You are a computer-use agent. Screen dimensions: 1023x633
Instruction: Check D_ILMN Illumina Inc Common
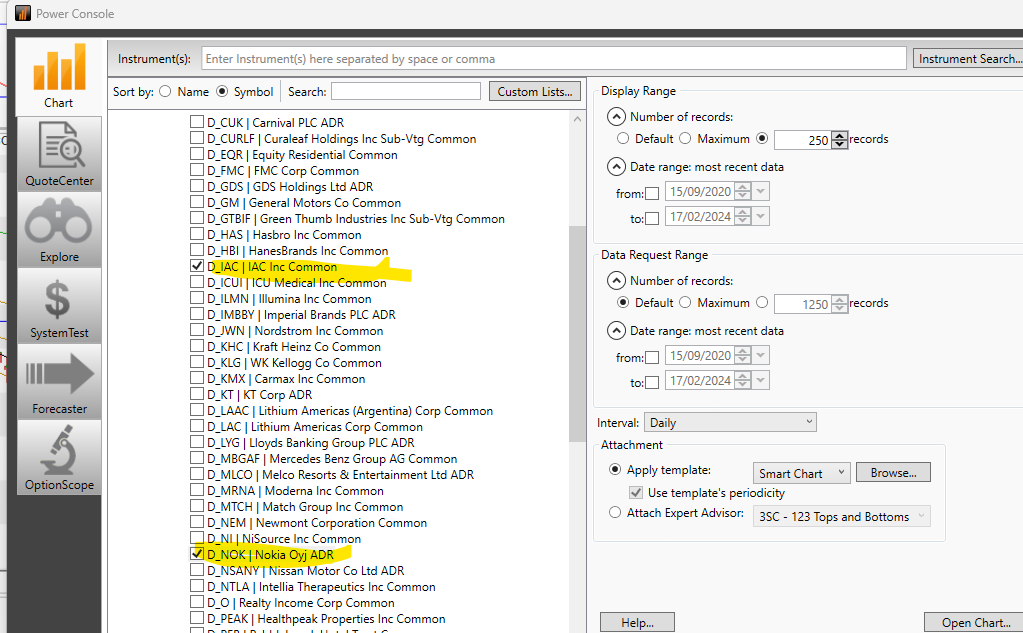[196, 298]
